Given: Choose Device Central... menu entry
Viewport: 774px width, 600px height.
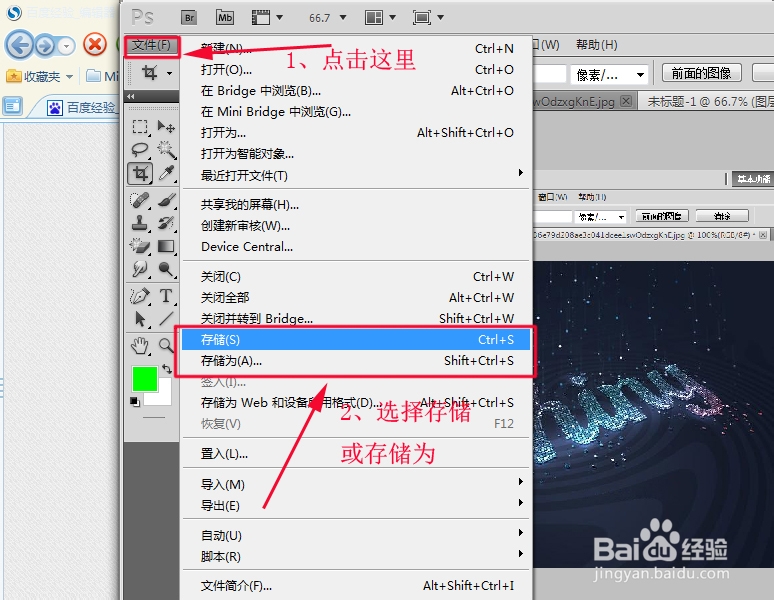Looking at the screenshot, I should [x=355, y=247].
